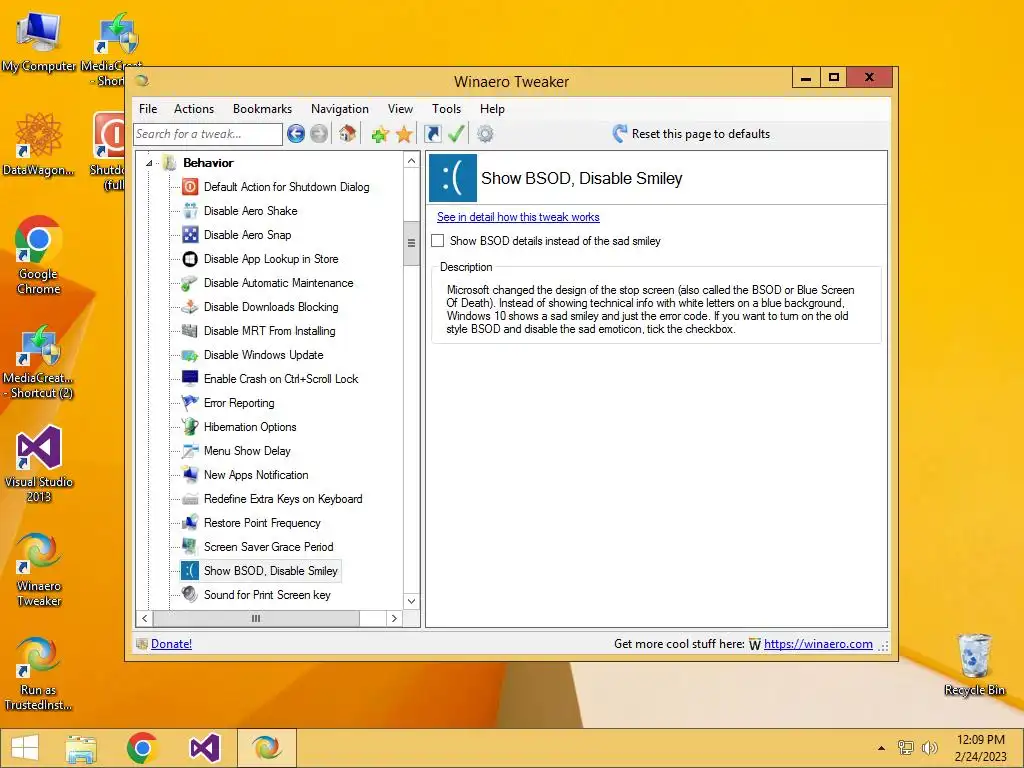Collapse the Behavior tree category
Viewport: 1024px width, 768px height.
pyautogui.click(x=149, y=163)
